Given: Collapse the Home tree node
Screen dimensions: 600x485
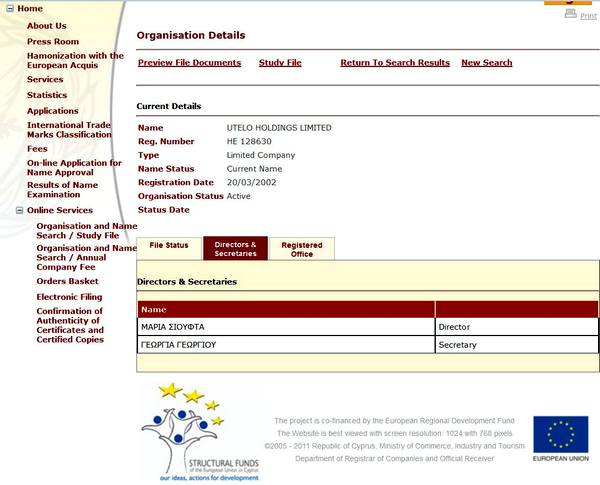Looking at the screenshot, I should 9,9.
